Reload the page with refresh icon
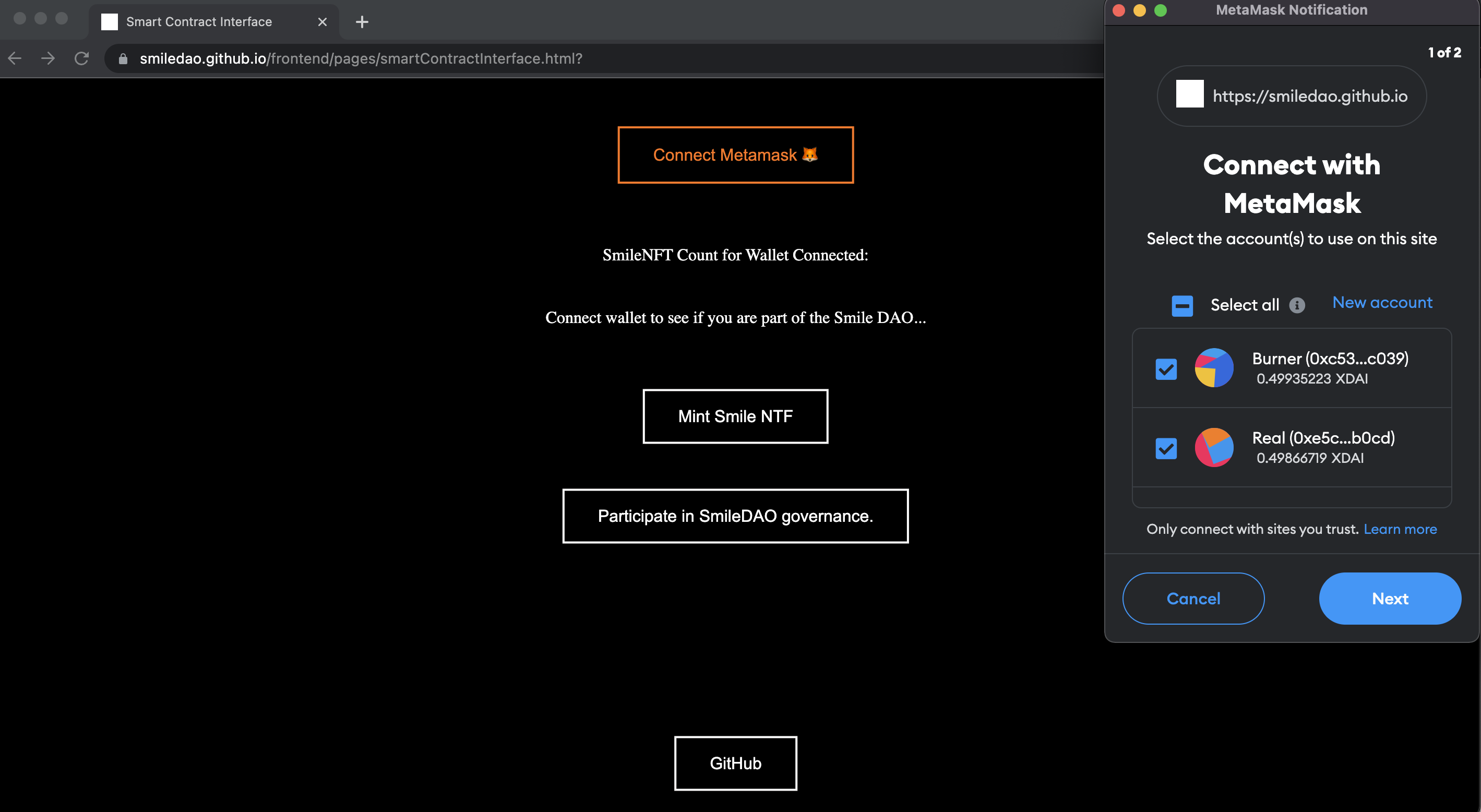1481x812 pixels. tap(81, 58)
